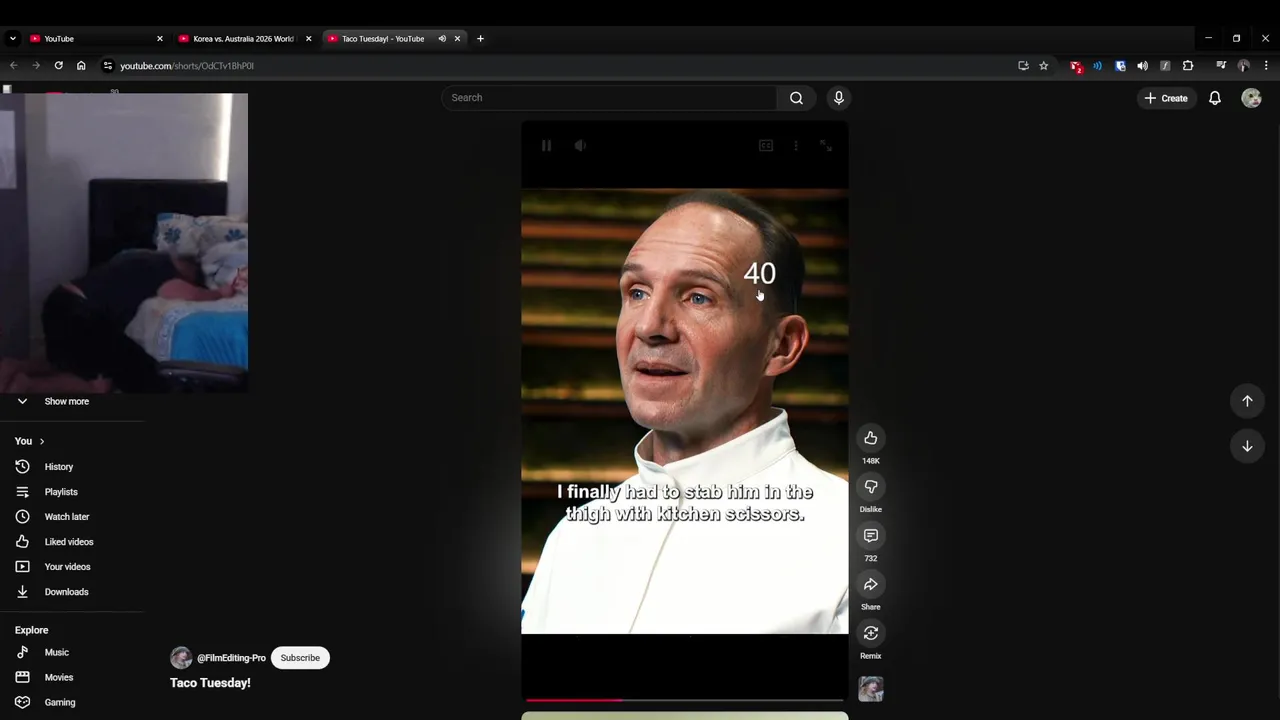The height and width of the screenshot is (720, 1280).
Task: Search with voice microphone icon
Action: tap(839, 98)
